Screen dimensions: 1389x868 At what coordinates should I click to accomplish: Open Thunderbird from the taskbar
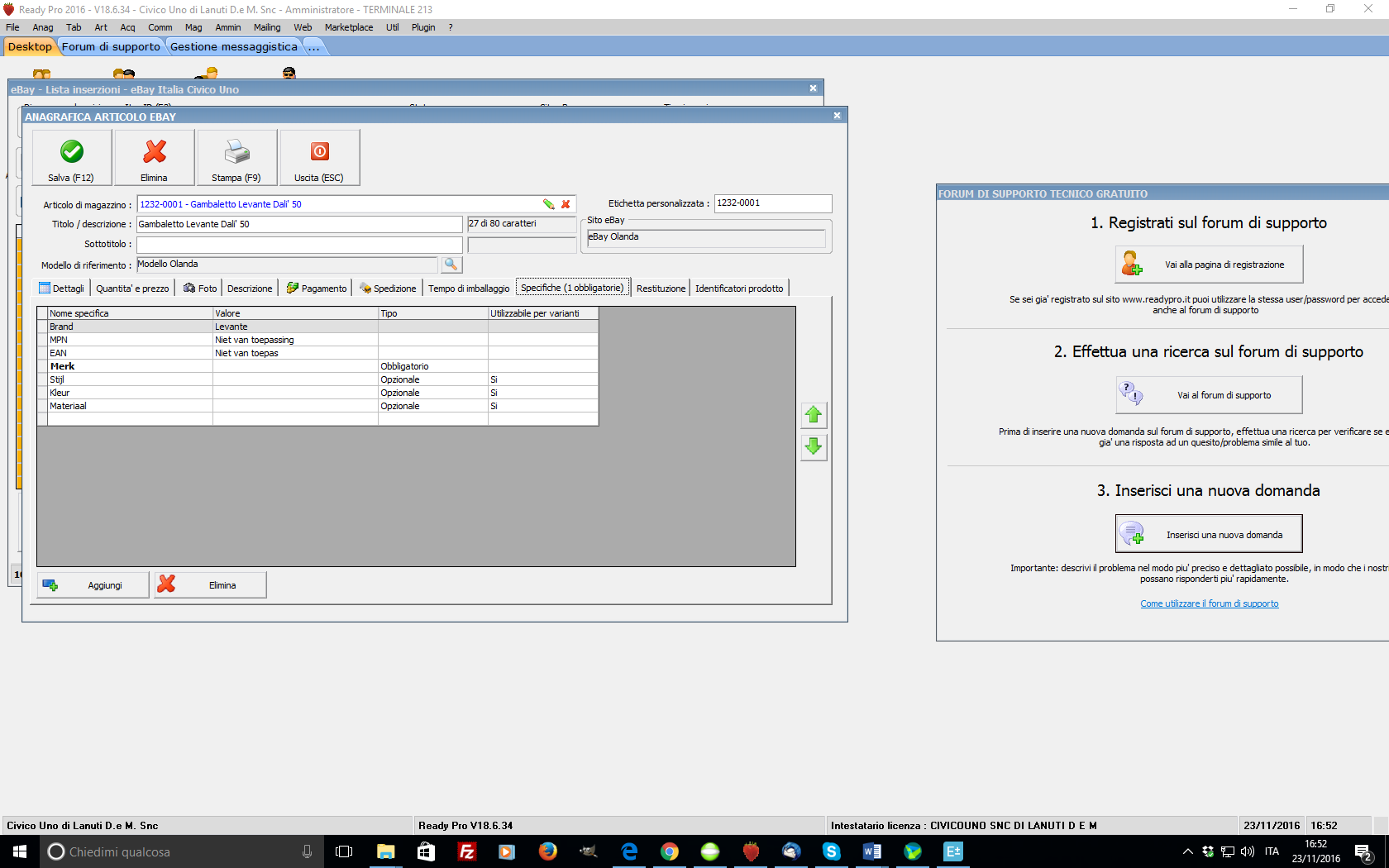pos(791,851)
